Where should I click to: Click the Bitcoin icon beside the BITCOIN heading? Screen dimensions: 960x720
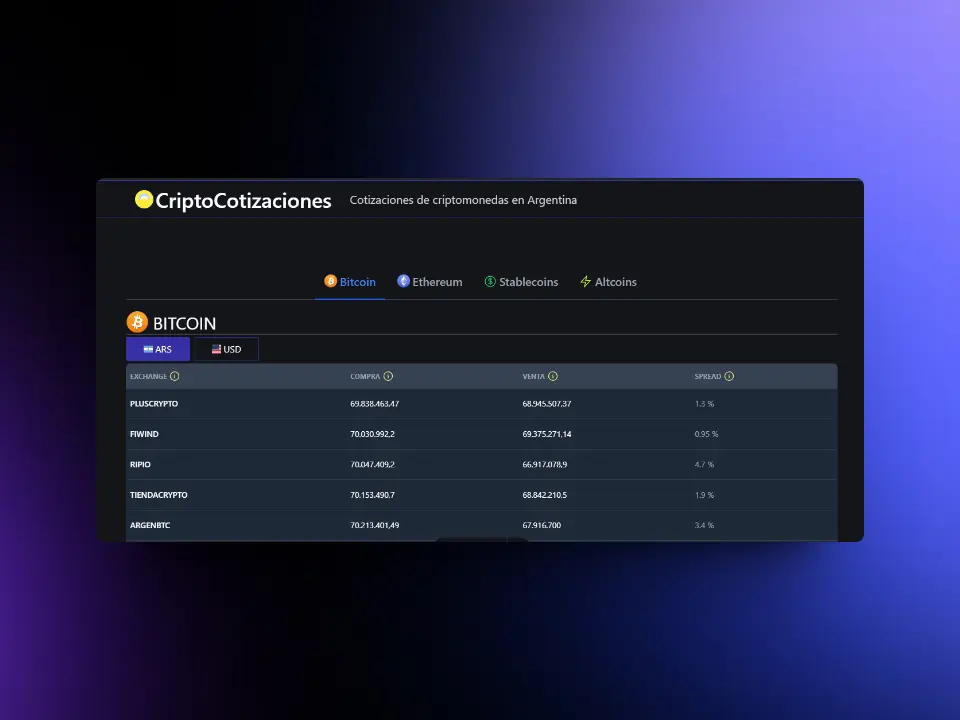coord(138,322)
